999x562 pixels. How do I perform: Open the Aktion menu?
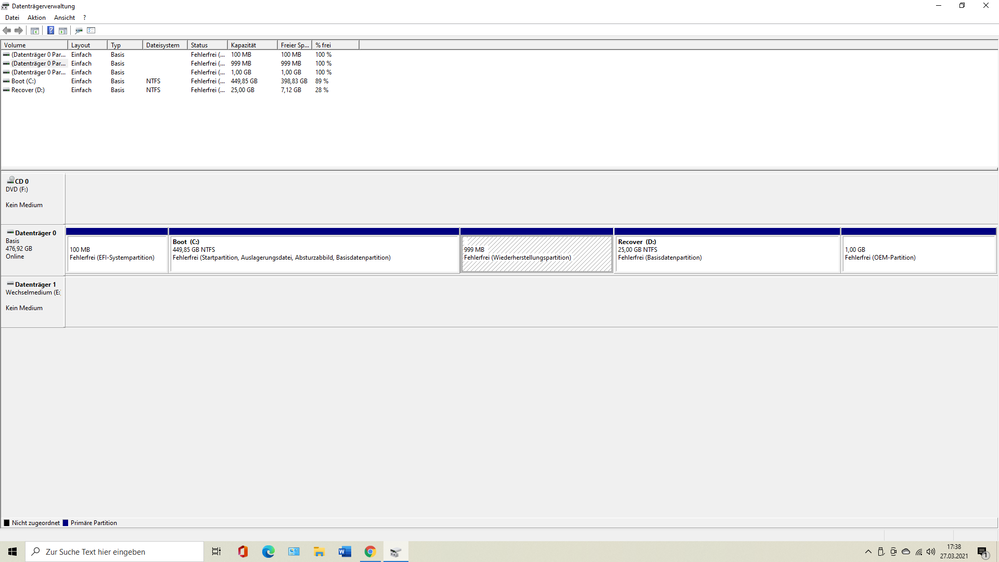(36, 18)
